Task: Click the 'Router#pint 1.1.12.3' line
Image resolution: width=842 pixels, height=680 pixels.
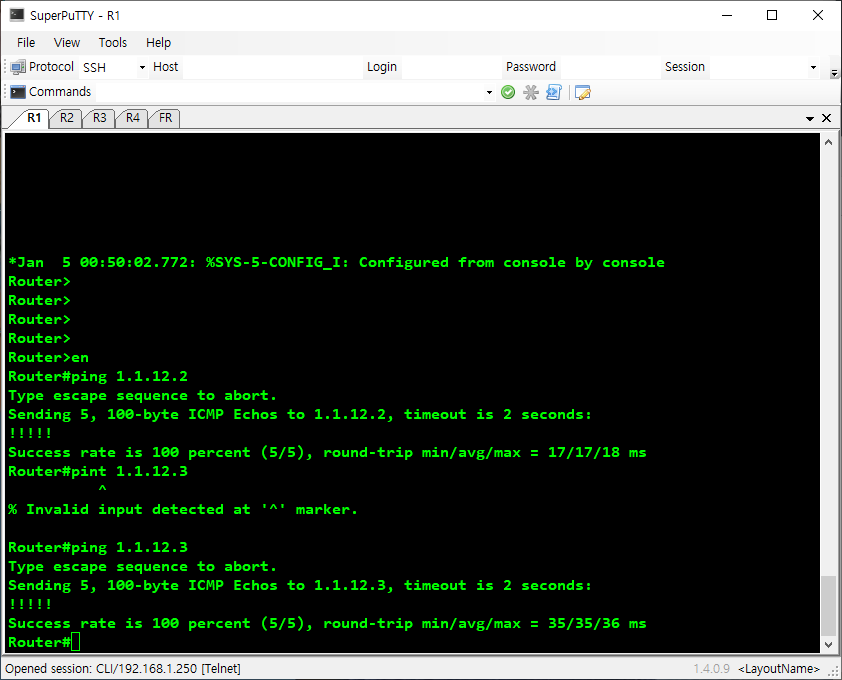Action: click(98, 472)
